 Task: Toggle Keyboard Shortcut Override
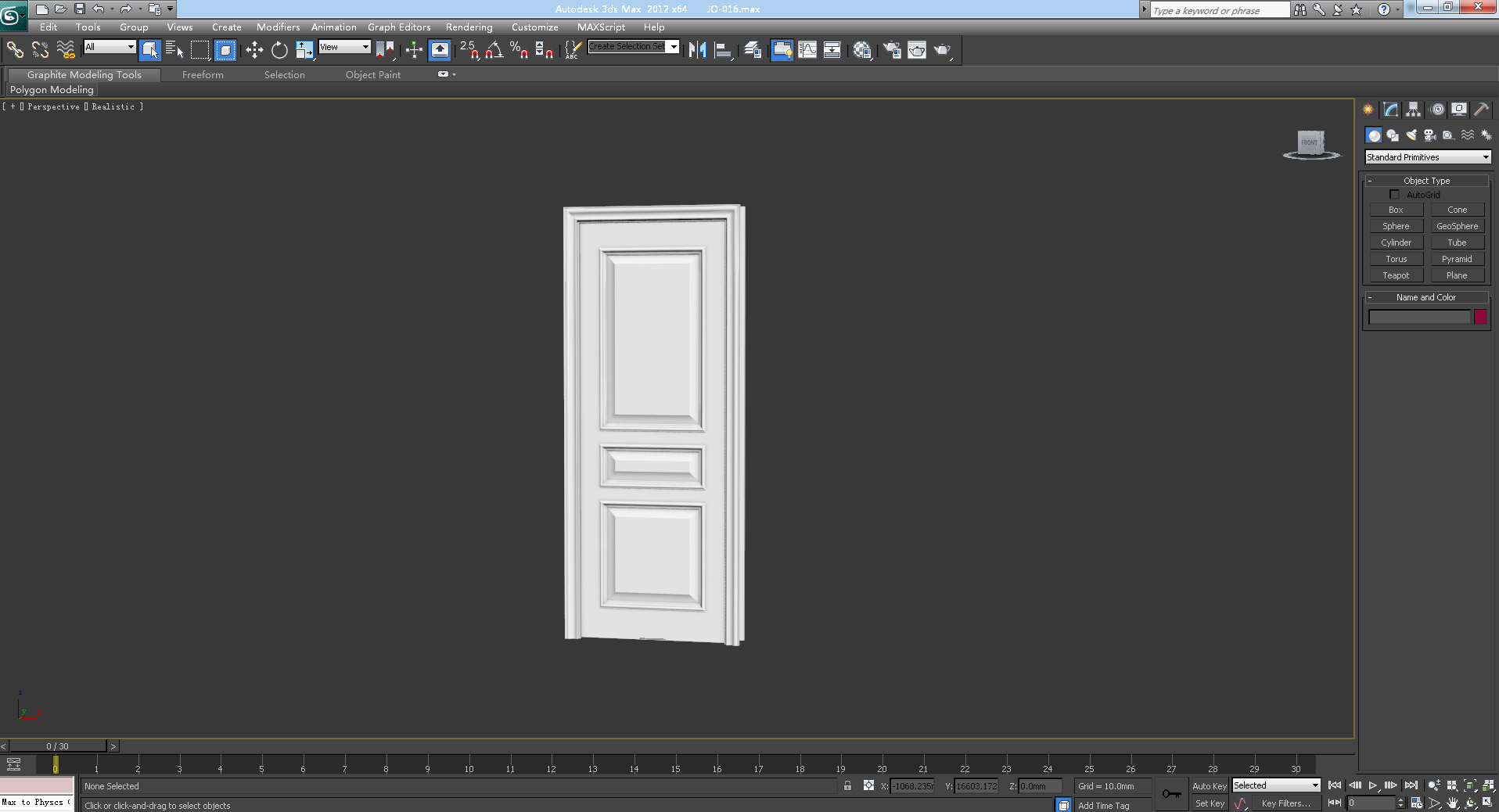coord(440,50)
